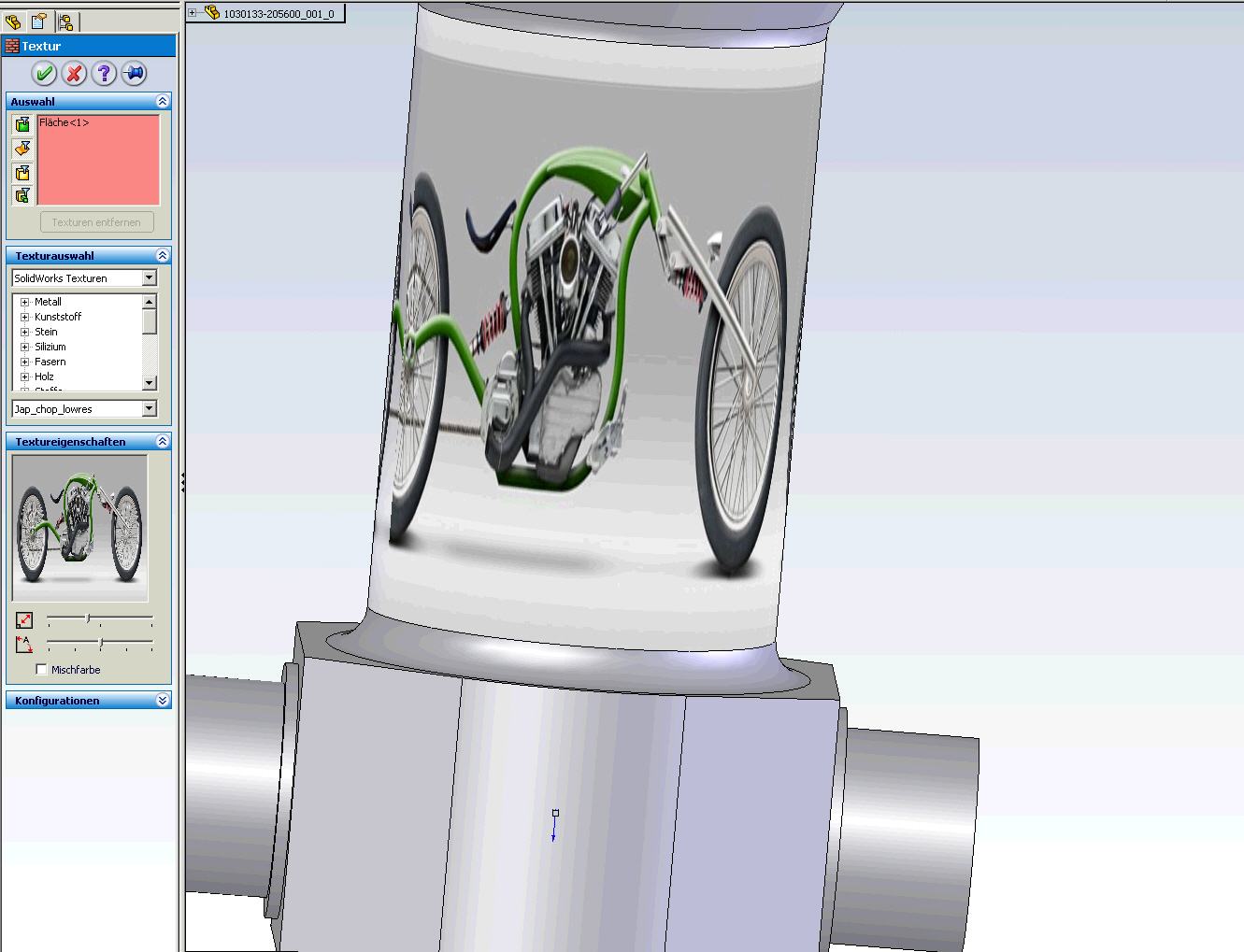Screen dimensions: 1244x952
Task: Adjust the texture scale slider
Action: tap(88, 618)
